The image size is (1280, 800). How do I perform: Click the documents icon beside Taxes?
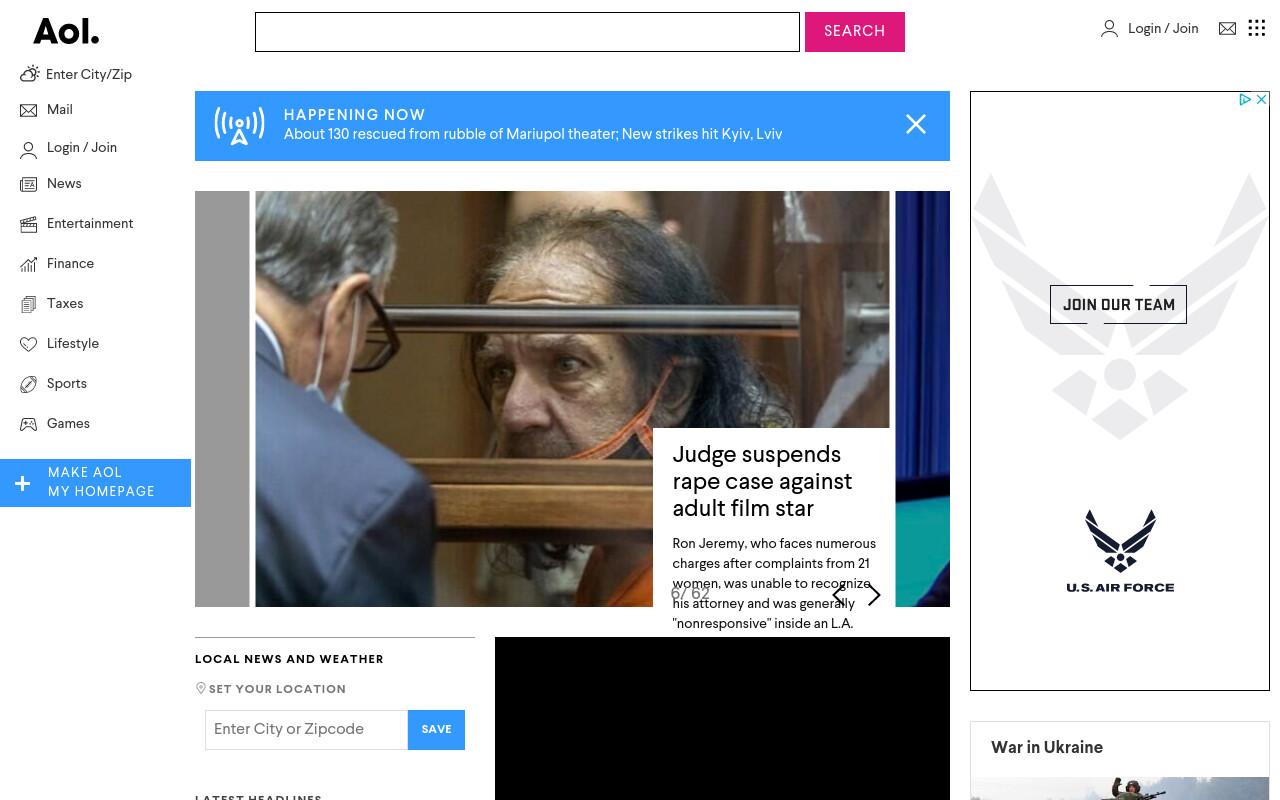[x=28, y=304]
